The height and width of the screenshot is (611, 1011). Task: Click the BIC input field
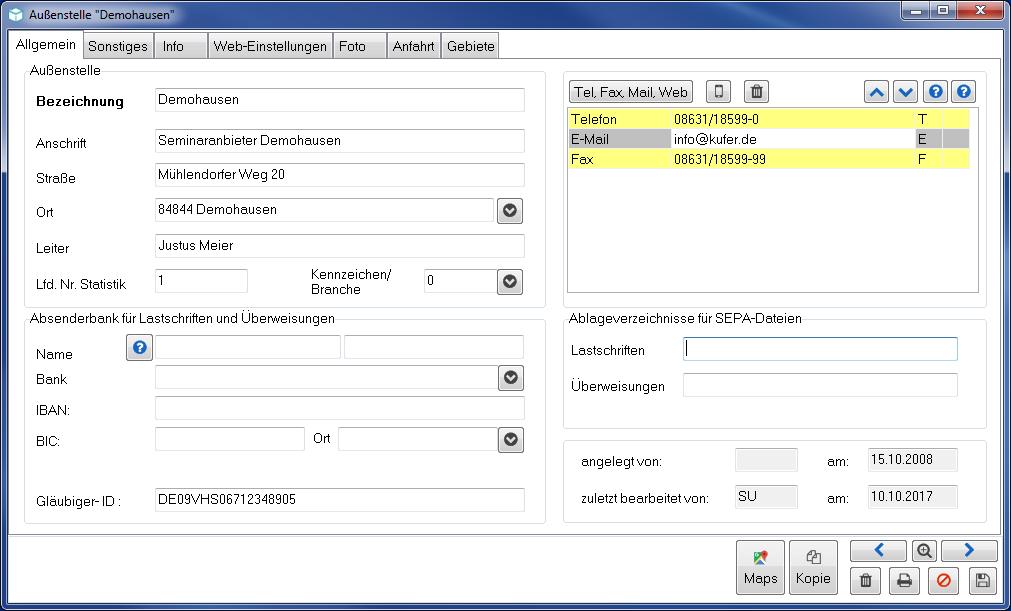(230, 439)
